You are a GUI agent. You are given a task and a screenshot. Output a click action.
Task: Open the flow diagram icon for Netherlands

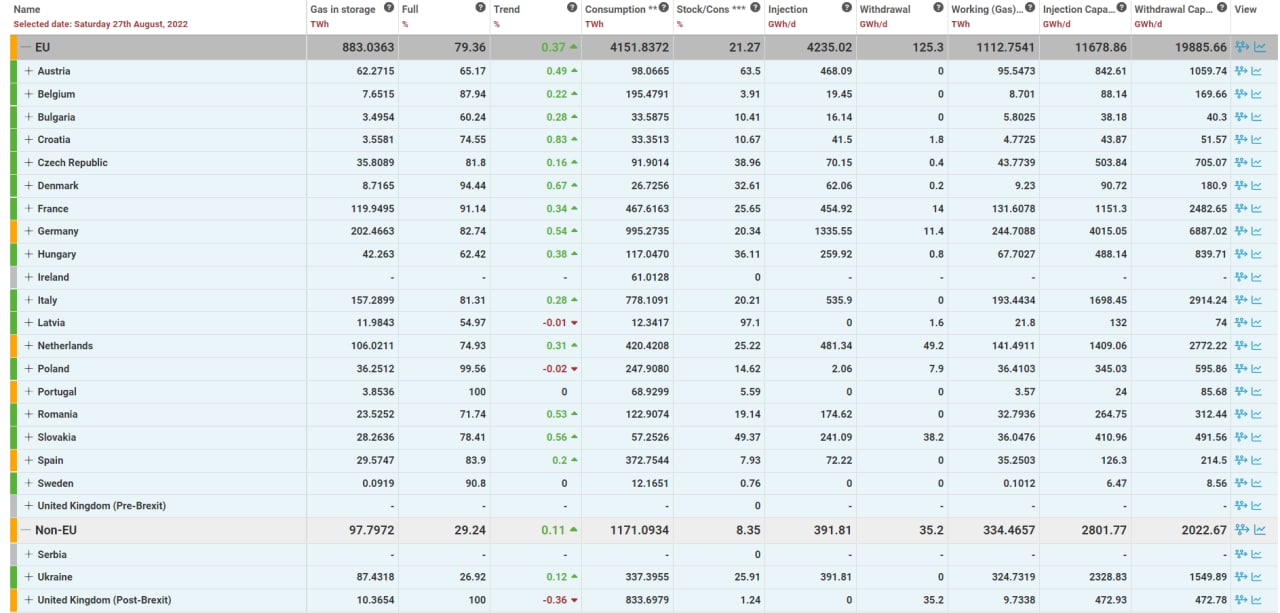(1241, 346)
